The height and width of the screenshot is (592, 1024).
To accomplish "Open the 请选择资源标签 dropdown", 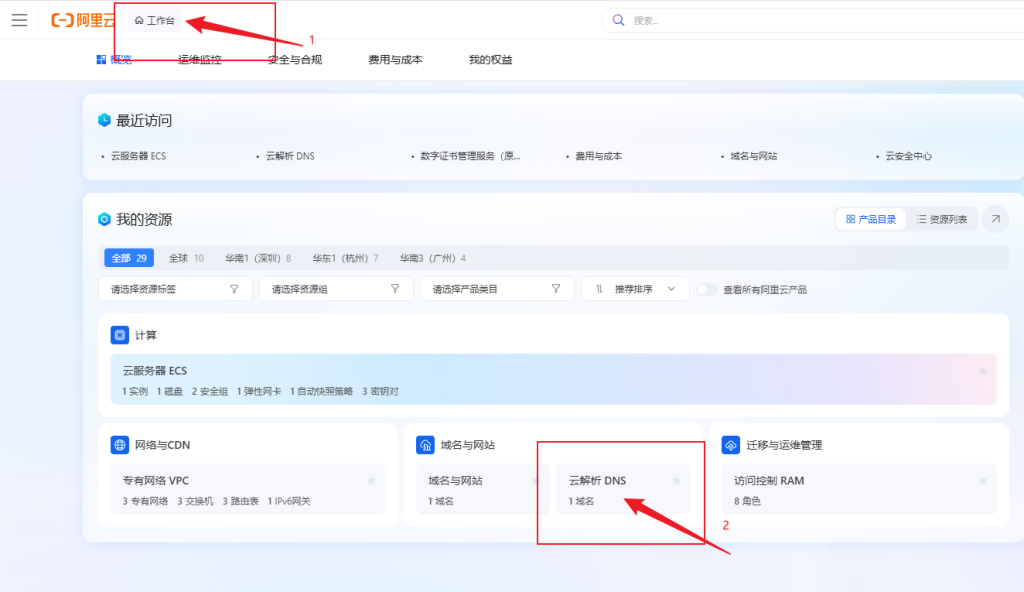I will [175, 289].
